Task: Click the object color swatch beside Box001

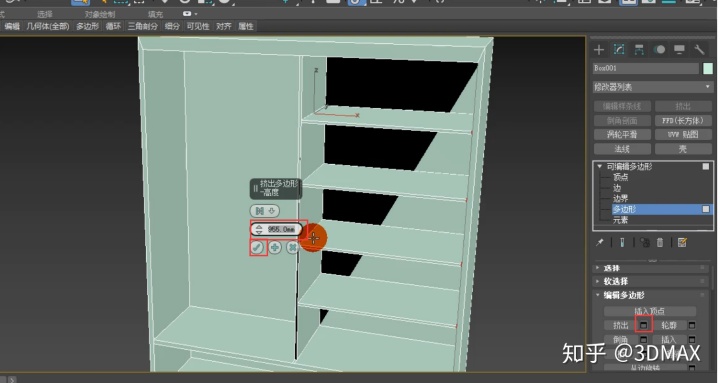Action: [708, 68]
